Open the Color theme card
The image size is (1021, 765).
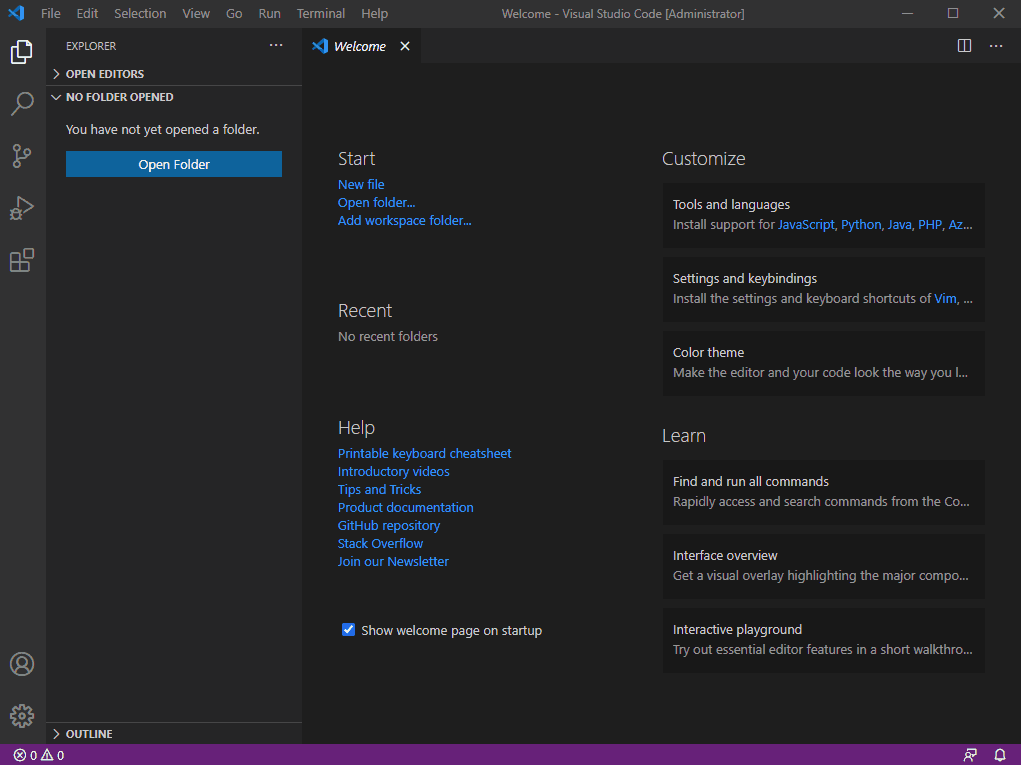click(x=823, y=363)
